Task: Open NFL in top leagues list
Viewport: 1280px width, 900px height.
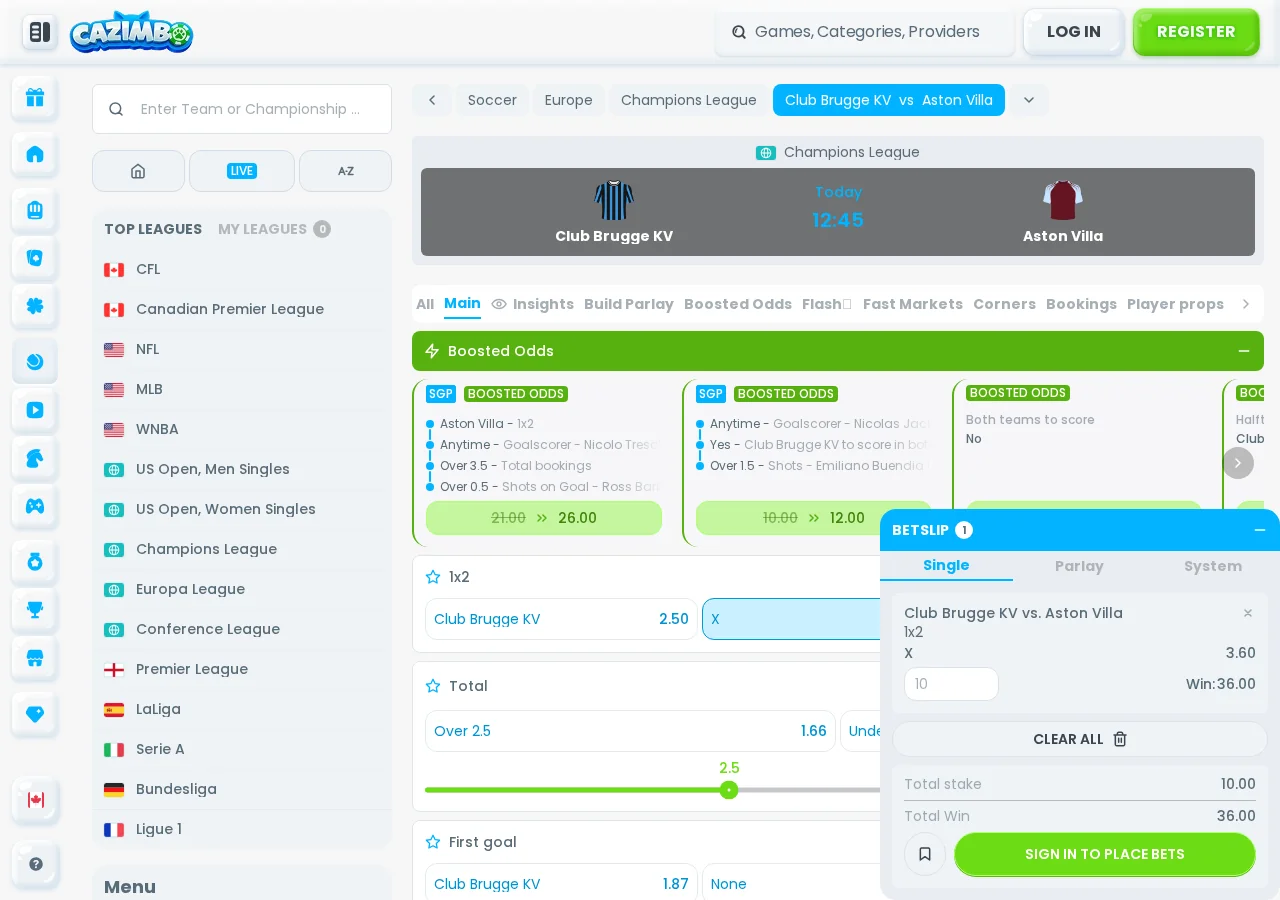Action: tap(240, 349)
